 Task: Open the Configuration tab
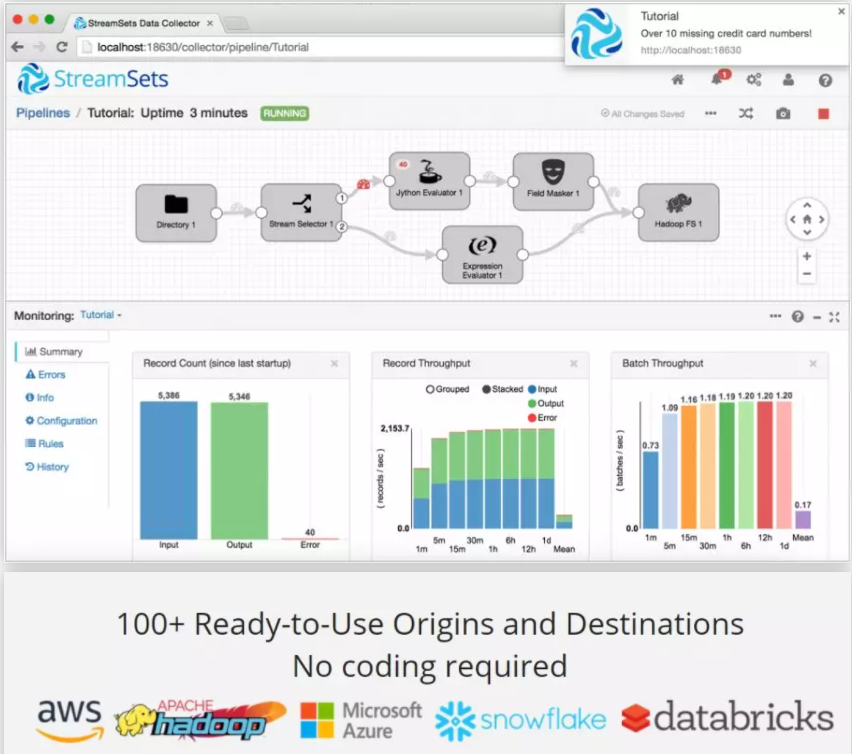click(x=61, y=421)
